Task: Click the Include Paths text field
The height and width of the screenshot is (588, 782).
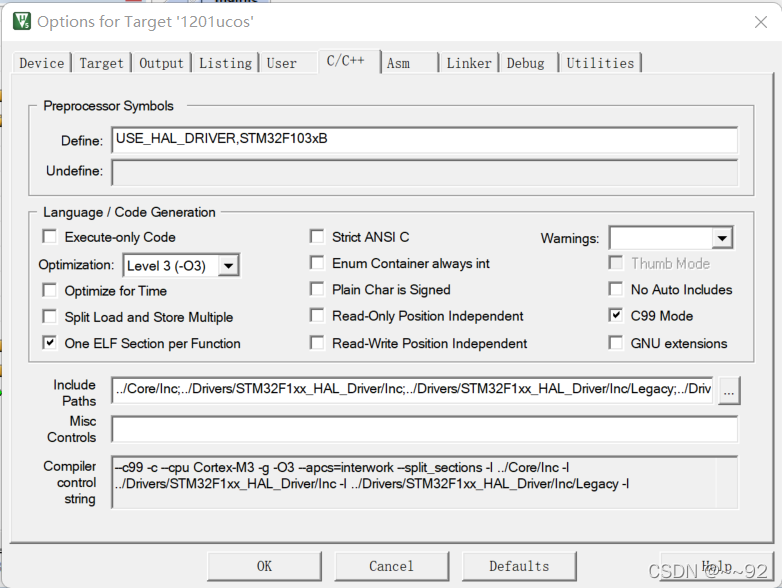Action: tap(412, 390)
